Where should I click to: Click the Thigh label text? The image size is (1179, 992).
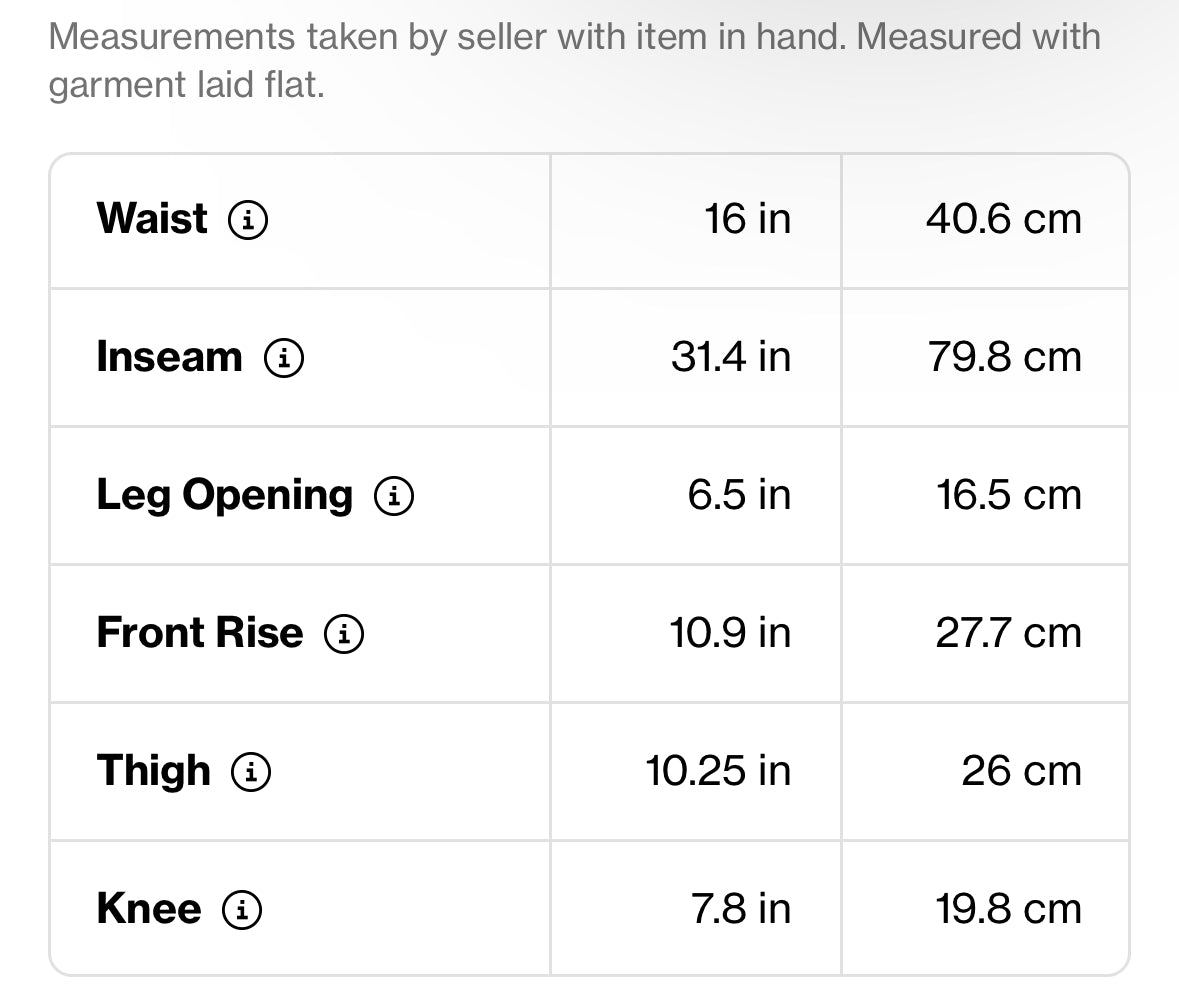[153, 771]
